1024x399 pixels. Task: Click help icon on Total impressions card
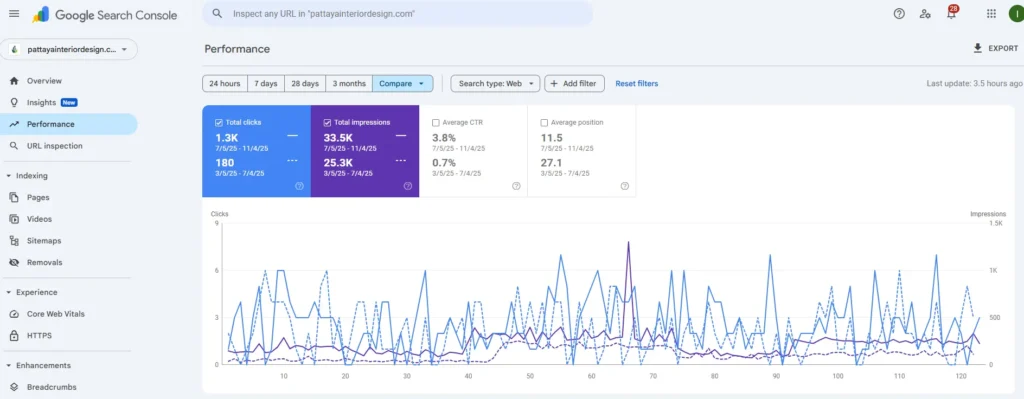408,186
